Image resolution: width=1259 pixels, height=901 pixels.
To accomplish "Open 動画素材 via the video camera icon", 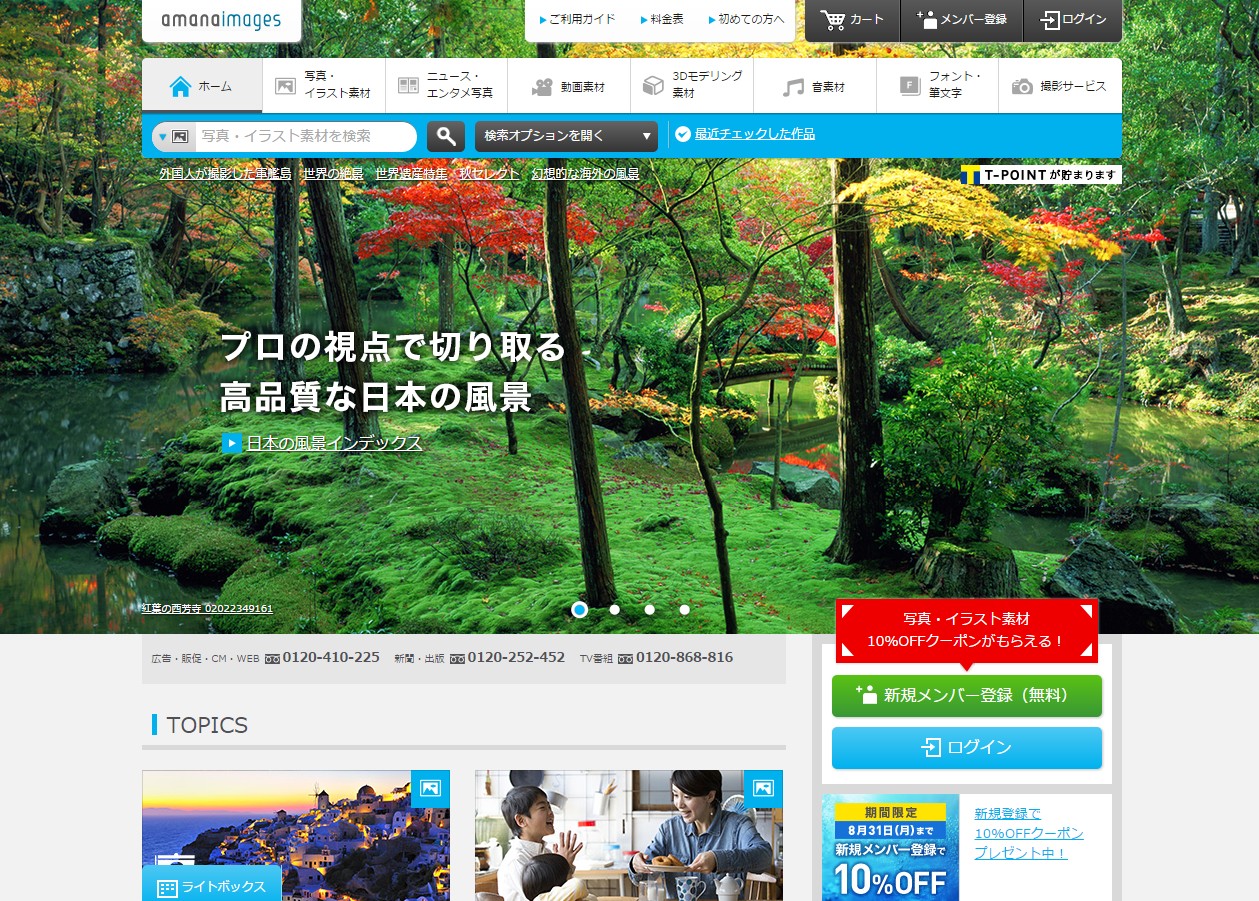I will coord(541,85).
